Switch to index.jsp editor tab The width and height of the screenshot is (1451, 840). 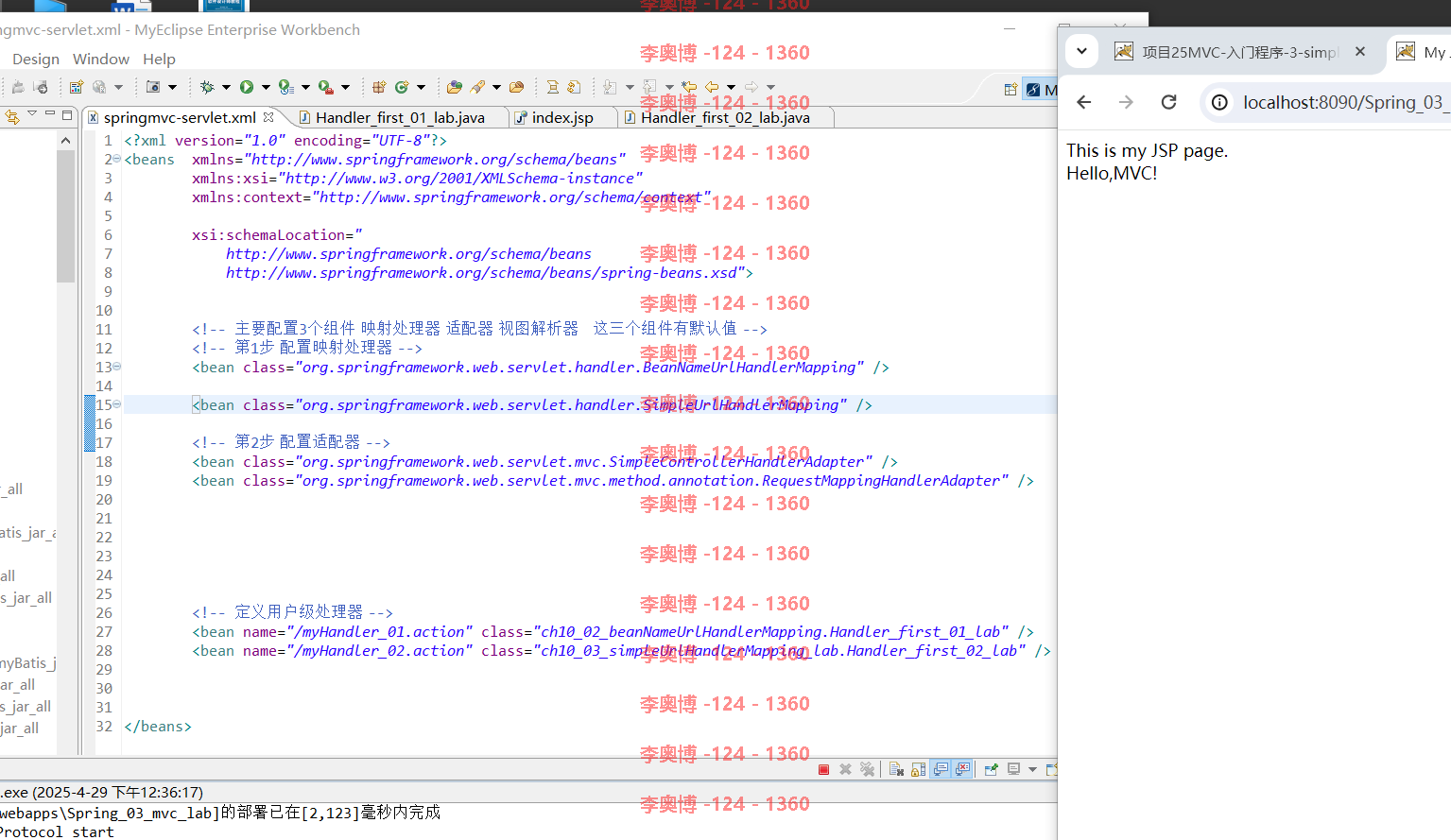pos(561,117)
